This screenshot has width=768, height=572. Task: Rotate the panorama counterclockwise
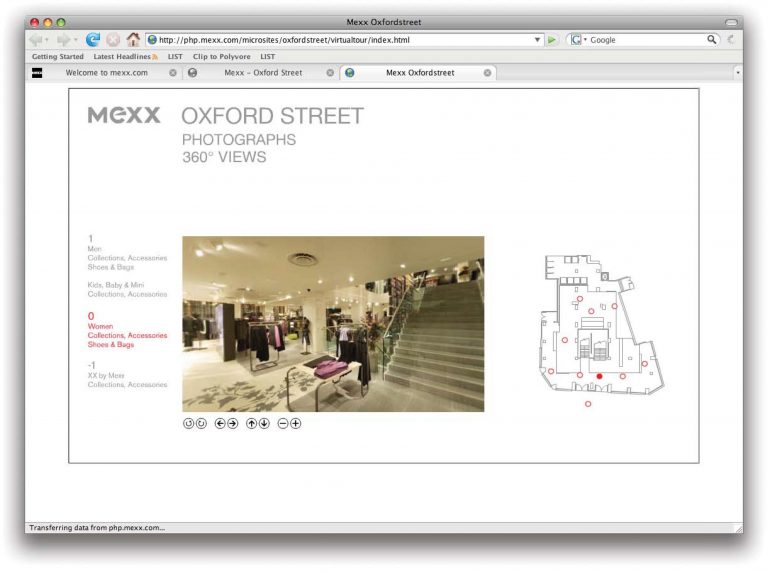188,423
